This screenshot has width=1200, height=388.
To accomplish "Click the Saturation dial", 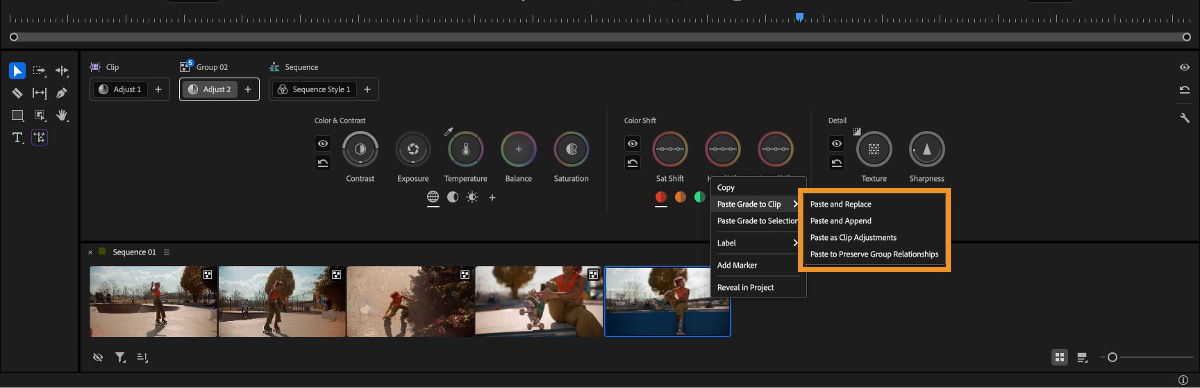I will point(572,150).
